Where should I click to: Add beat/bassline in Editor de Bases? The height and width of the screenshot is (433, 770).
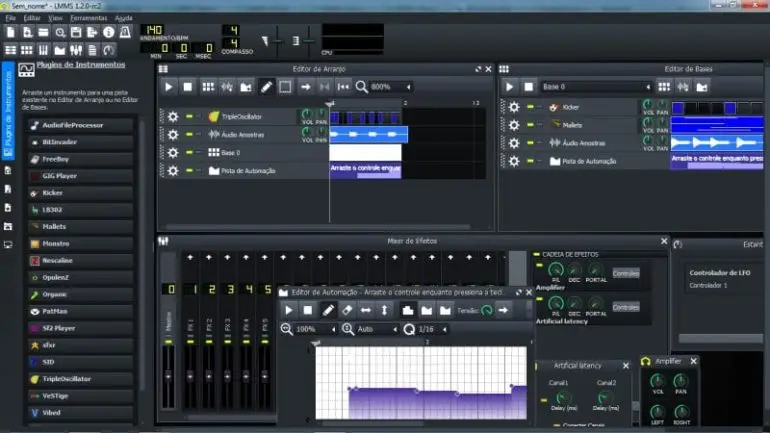(664, 87)
